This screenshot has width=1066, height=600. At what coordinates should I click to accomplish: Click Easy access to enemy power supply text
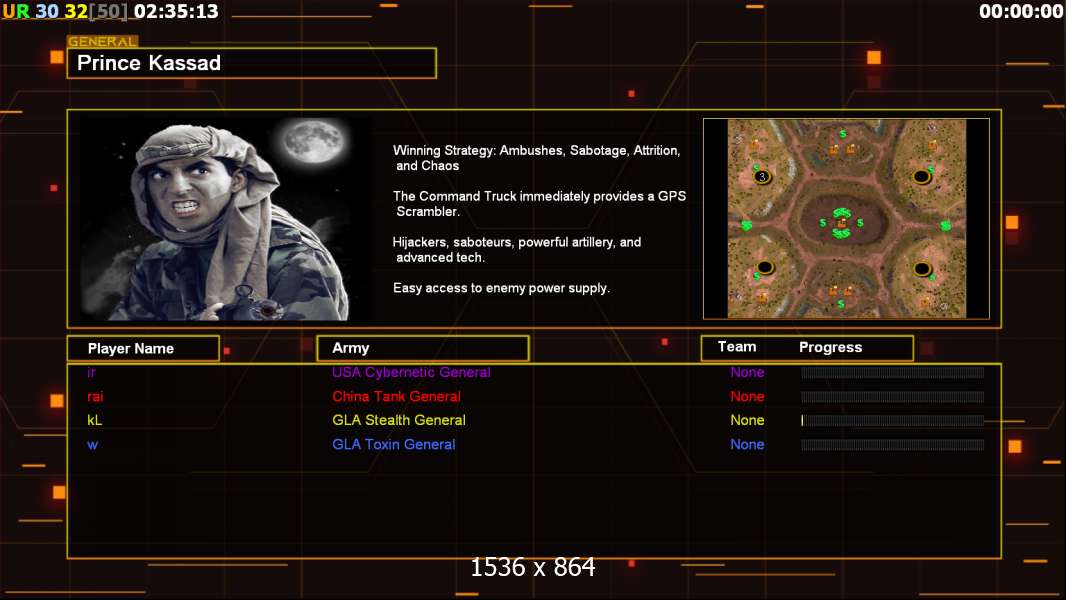coord(501,287)
